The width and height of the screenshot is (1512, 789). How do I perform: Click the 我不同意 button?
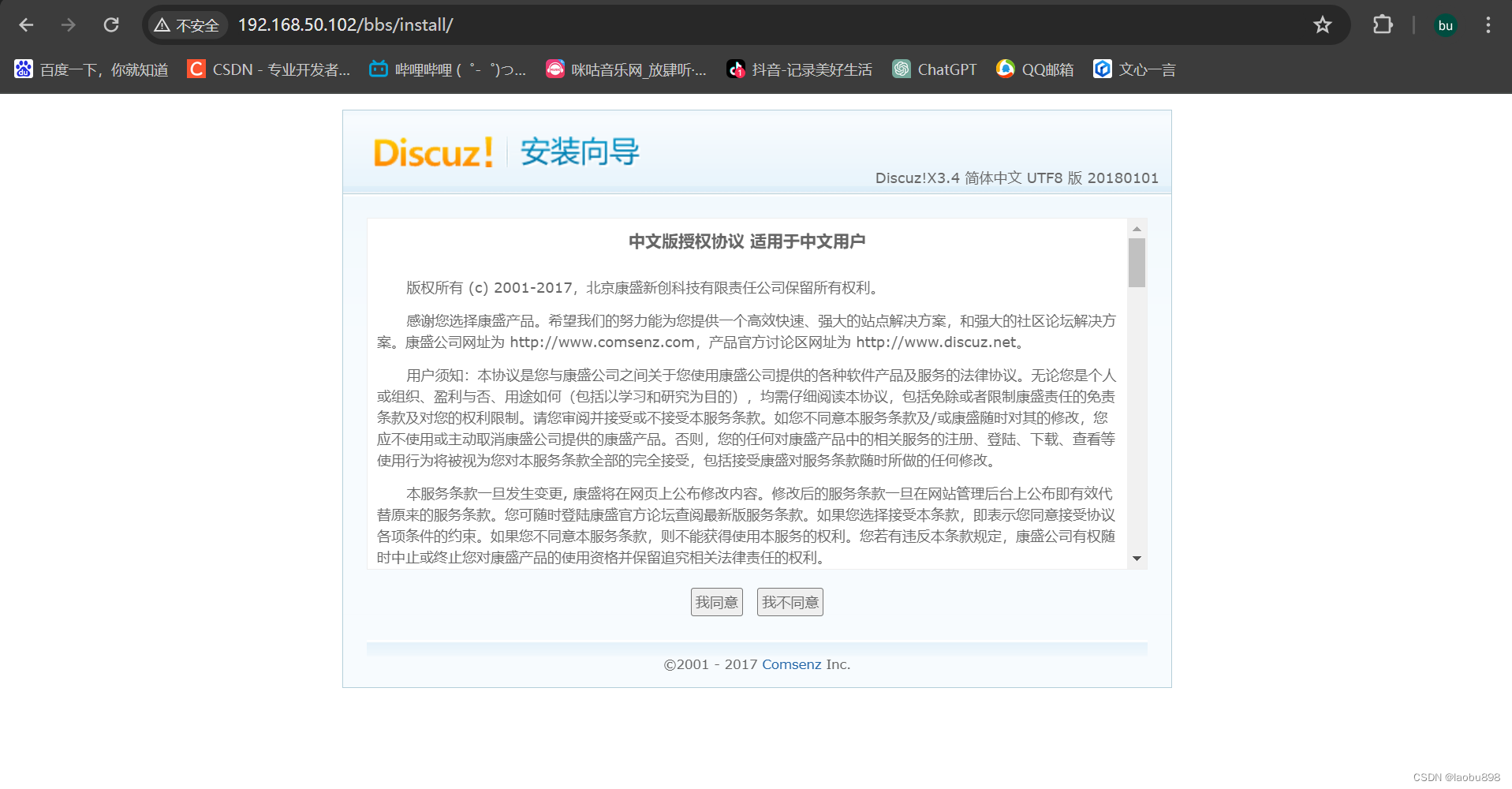[790, 602]
